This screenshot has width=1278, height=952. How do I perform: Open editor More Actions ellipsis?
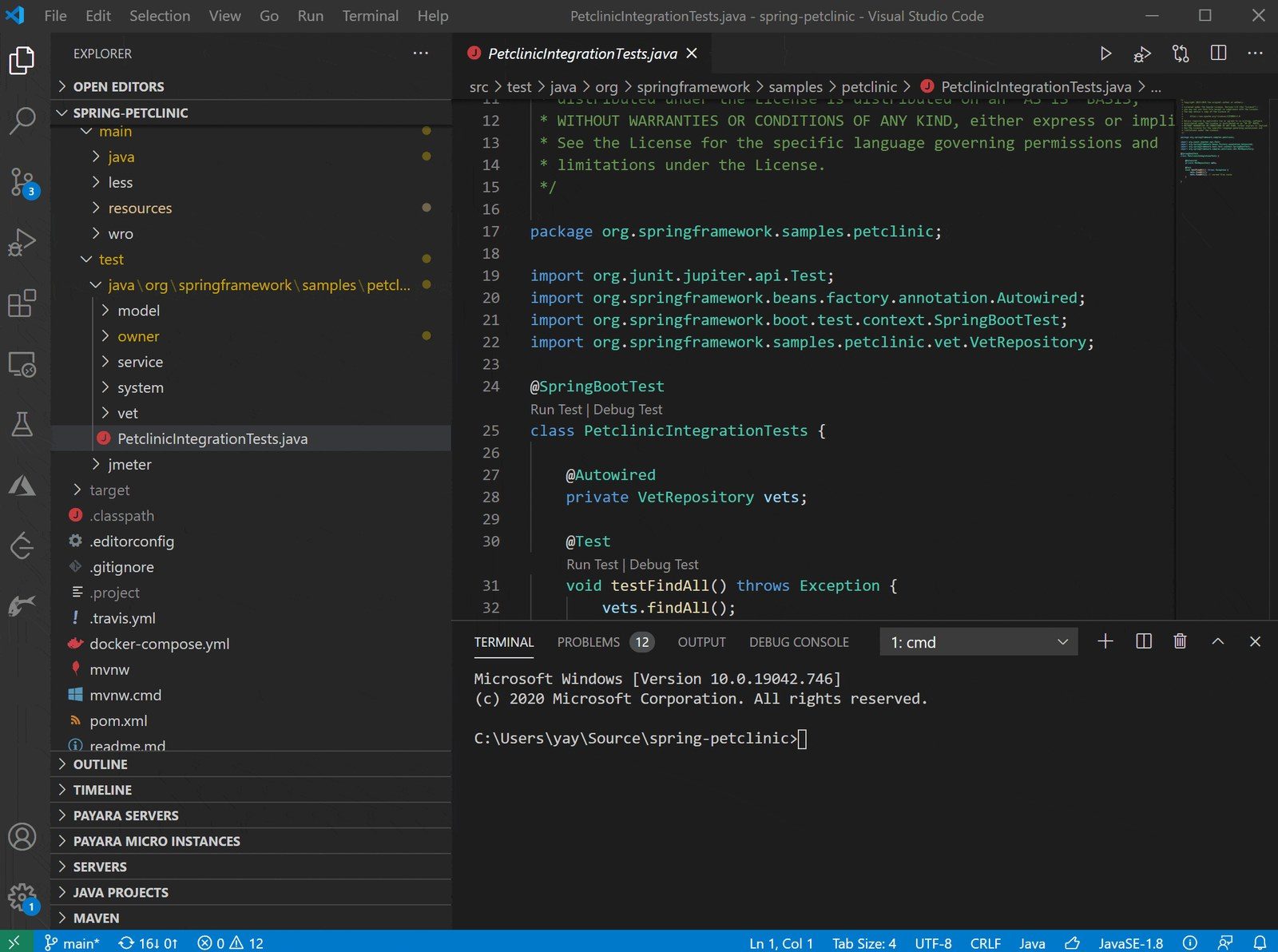1255,54
